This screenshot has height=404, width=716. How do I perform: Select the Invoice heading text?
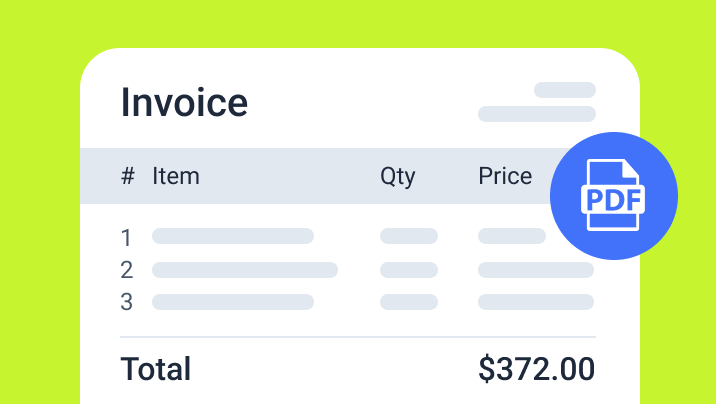[x=184, y=102]
